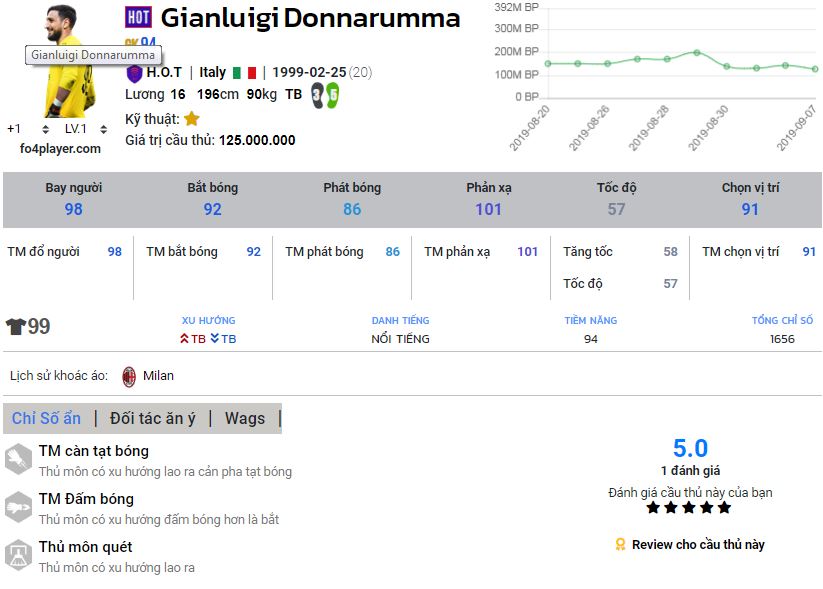Click the Thủ môn quét trait icon
823x589 pixels.
pyautogui.click(x=19, y=555)
